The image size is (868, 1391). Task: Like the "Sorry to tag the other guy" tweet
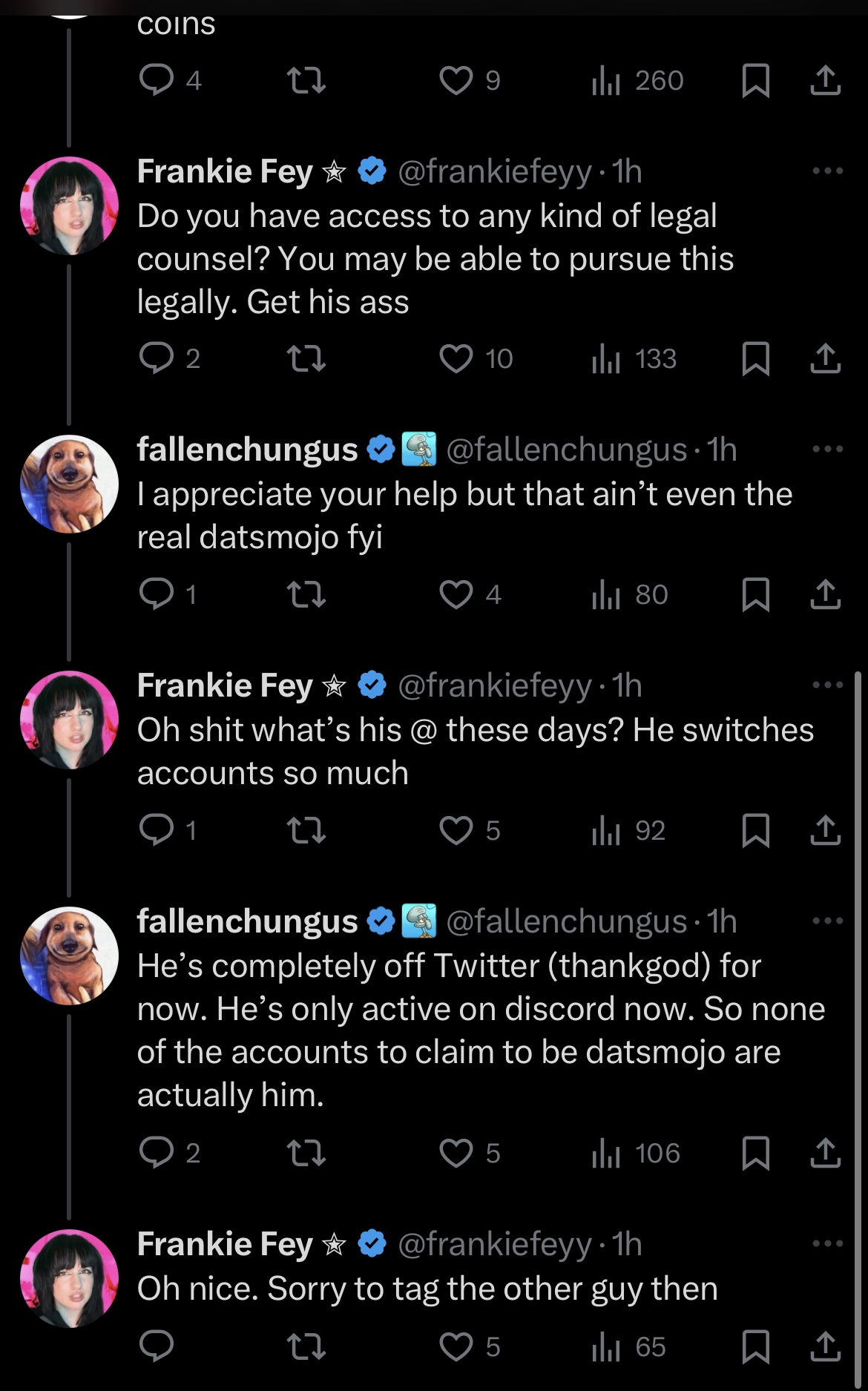[456, 1347]
